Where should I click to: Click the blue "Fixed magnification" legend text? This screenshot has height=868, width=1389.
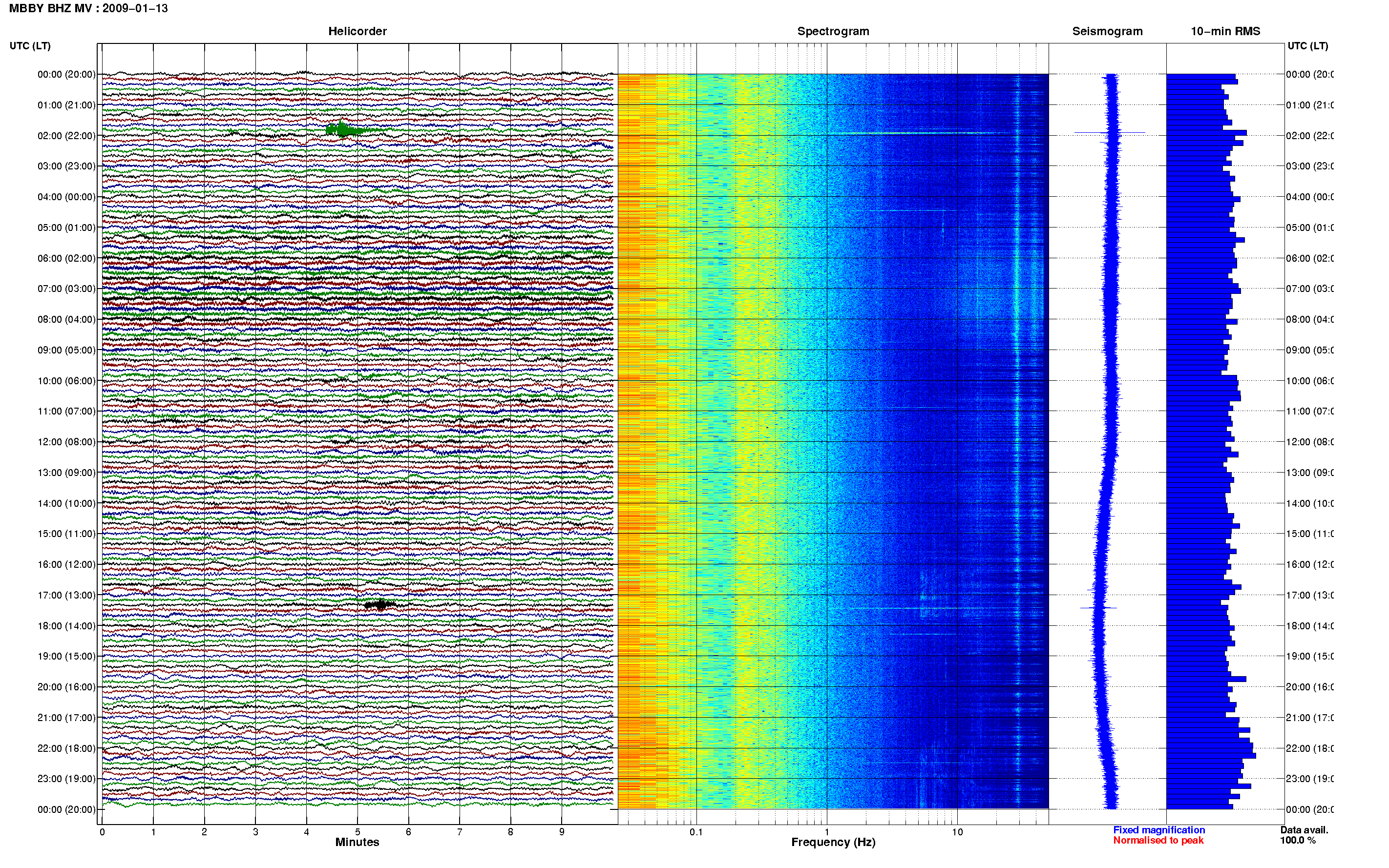(1159, 830)
